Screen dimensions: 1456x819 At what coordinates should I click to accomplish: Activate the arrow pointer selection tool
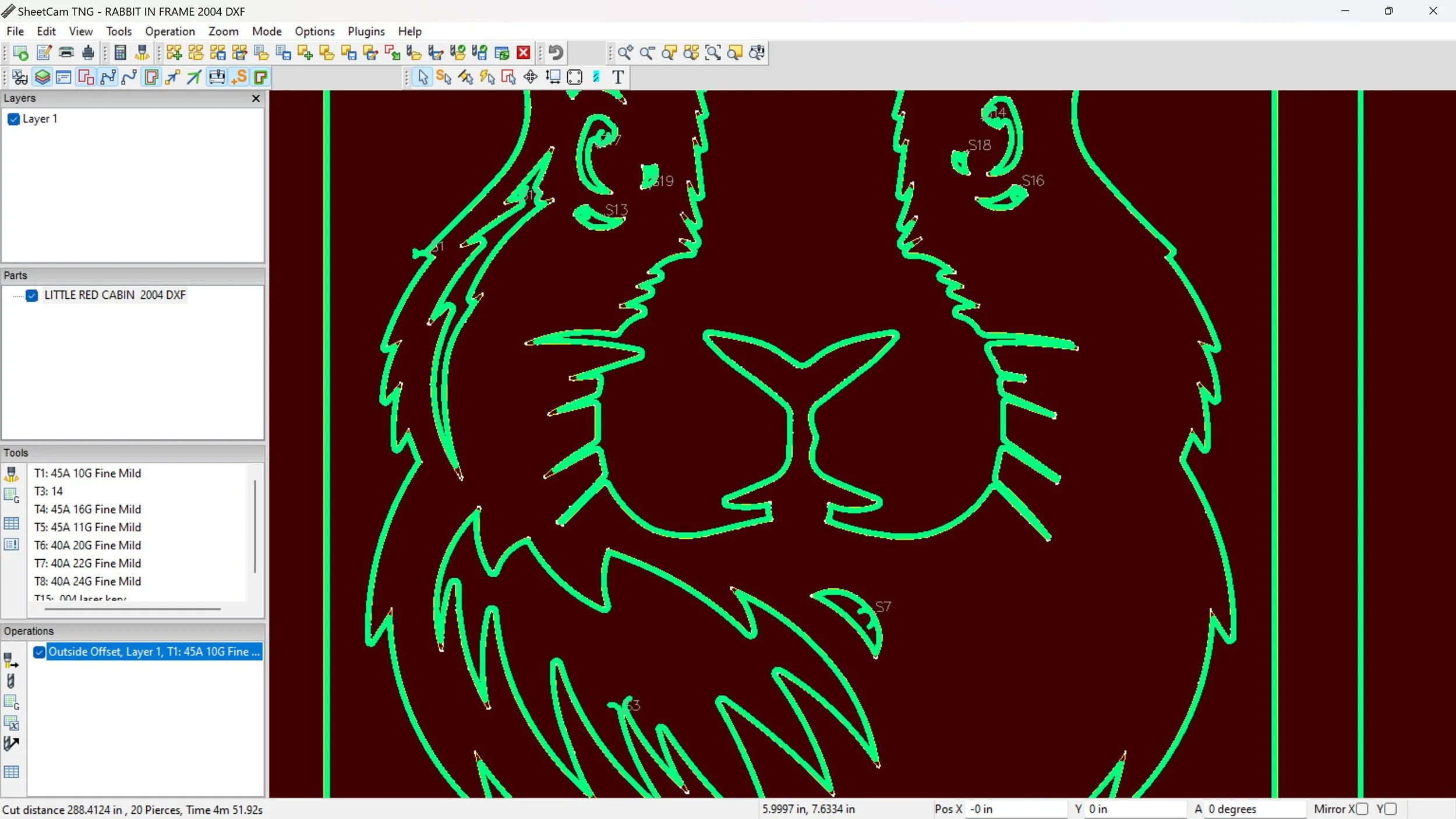(x=423, y=77)
